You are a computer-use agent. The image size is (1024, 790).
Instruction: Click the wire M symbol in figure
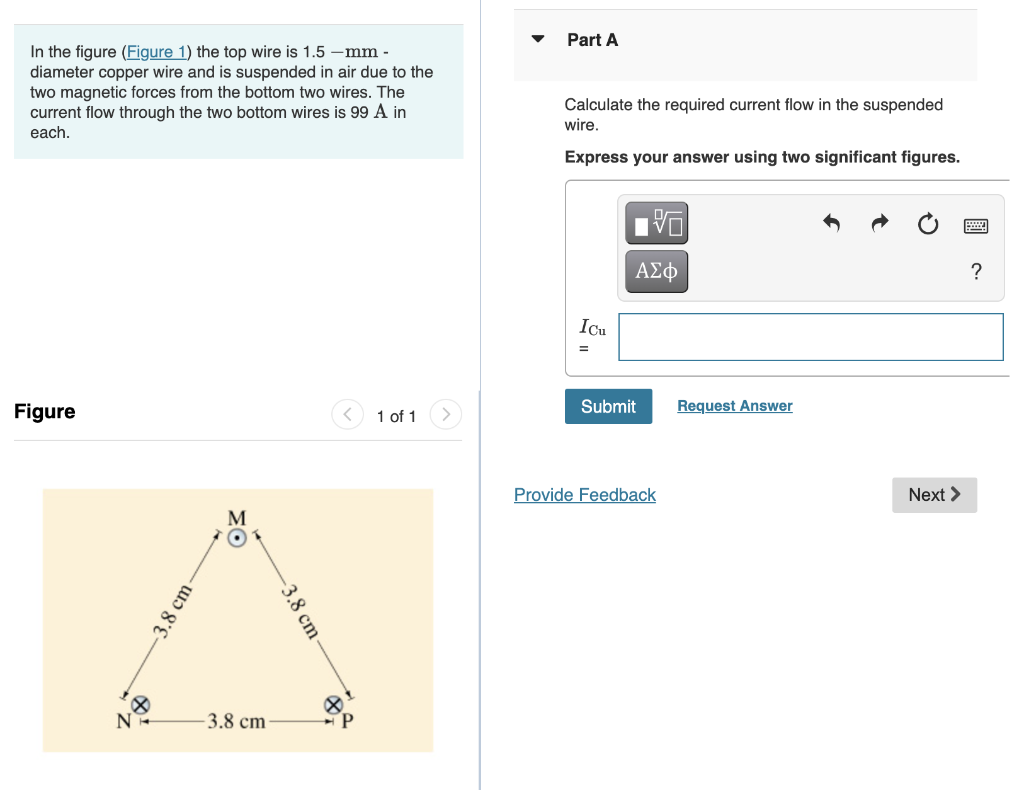click(237, 538)
